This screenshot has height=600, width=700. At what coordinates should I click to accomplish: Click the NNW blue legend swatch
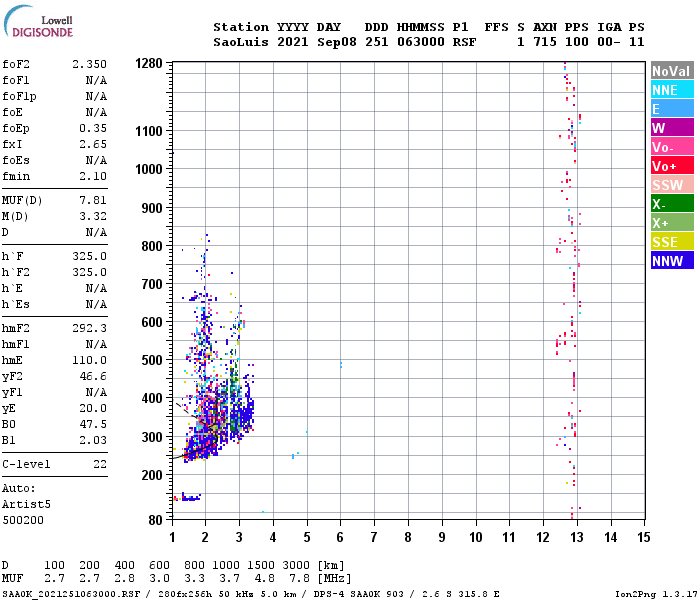[672, 260]
